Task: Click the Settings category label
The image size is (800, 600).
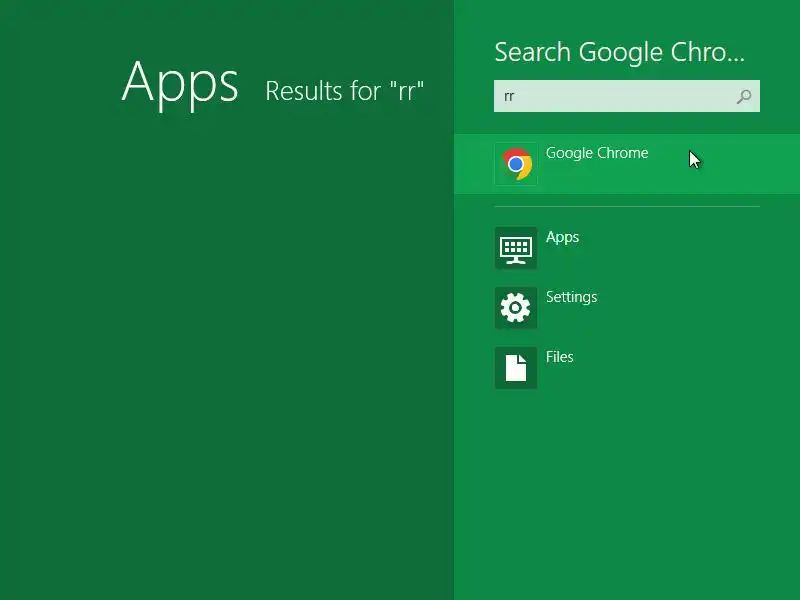Action: [x=571, y=297]
